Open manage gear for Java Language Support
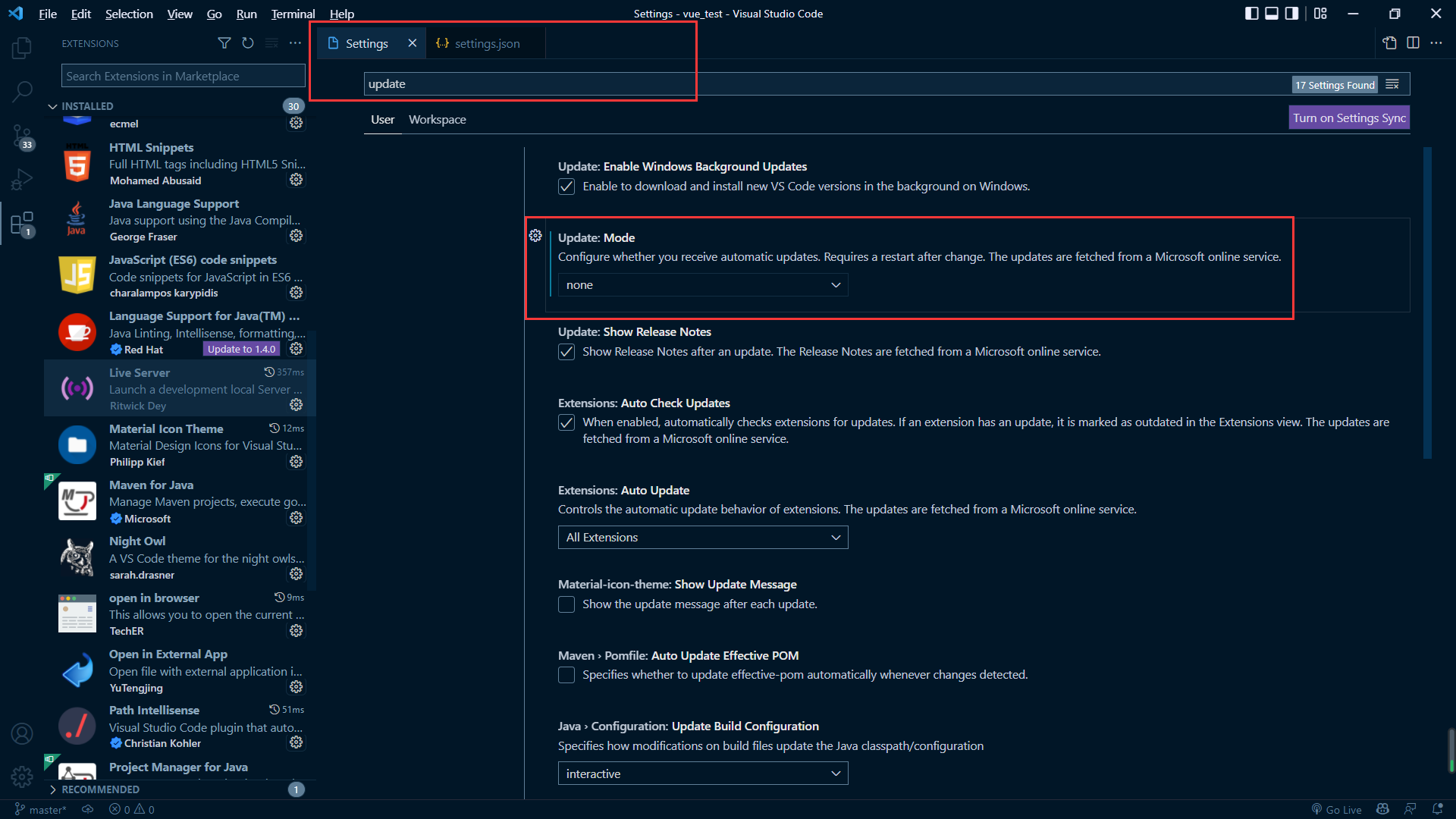Screen dimensions: 1456x819 (297, 236)
